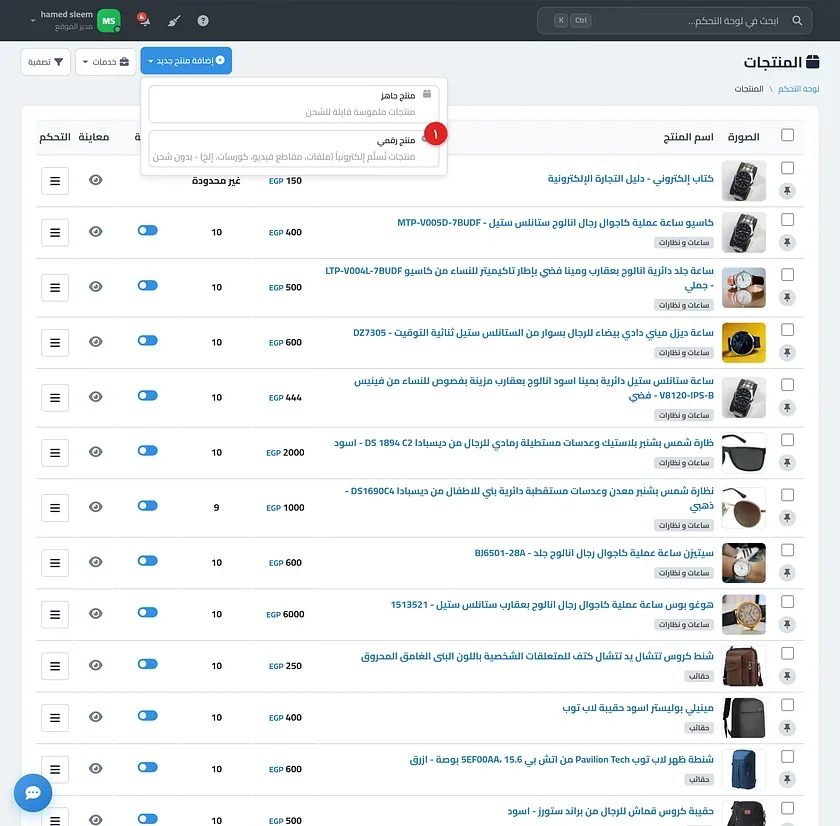Screen dimensions: 840x826
Task: Choose the ready physical product option
Action: tap(294, 104)
